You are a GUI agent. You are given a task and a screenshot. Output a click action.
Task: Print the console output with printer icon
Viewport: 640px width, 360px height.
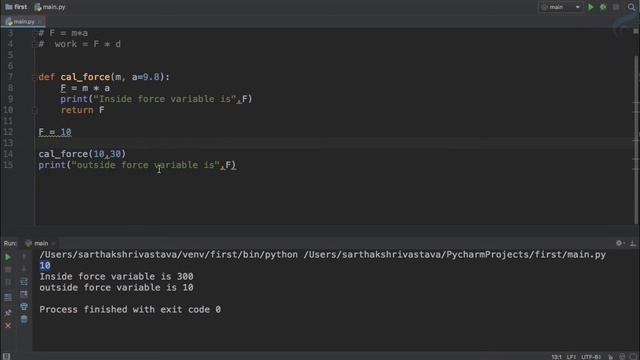pyautogui.click(x=24, y=307)
